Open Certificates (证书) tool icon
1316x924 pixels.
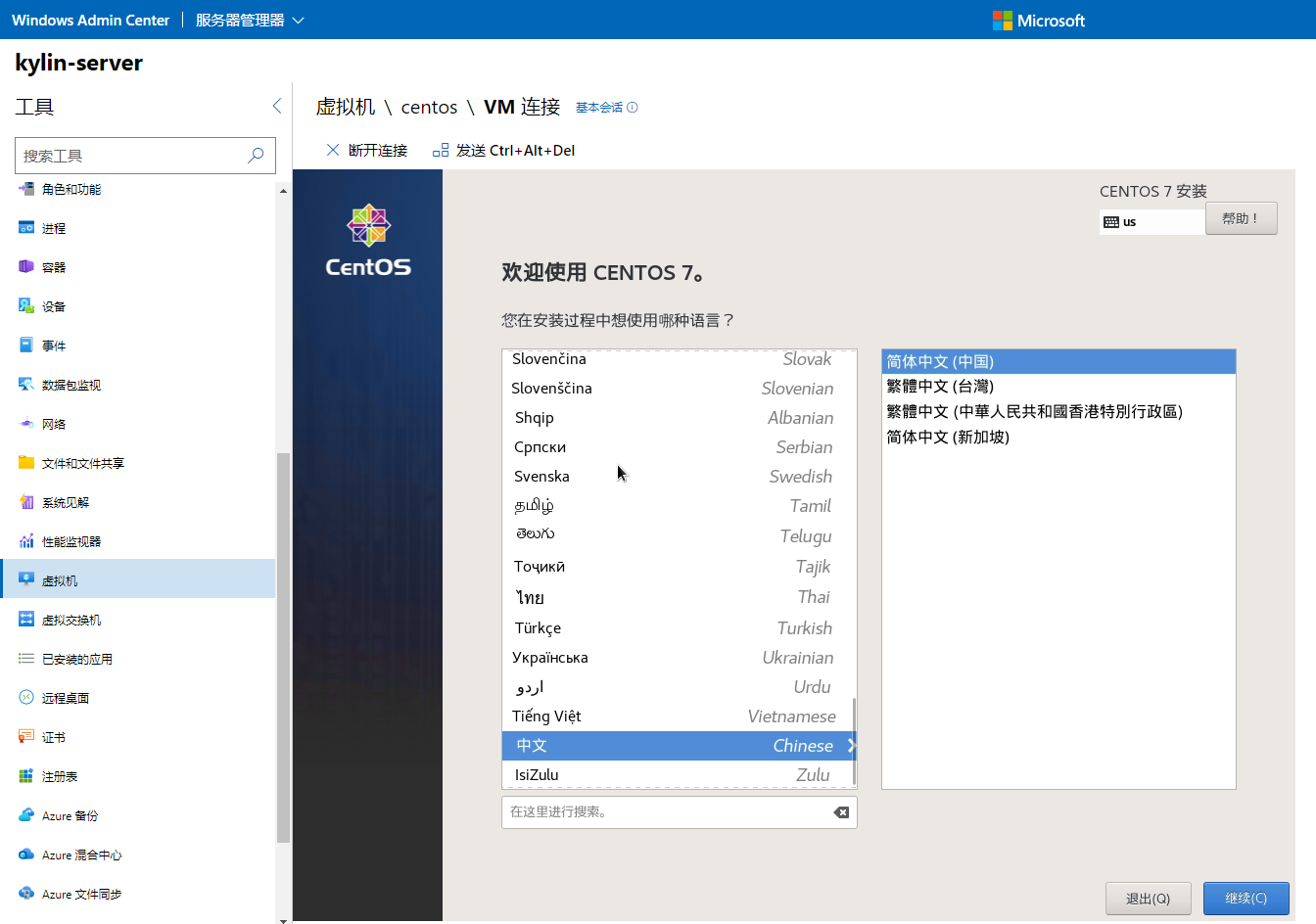(x=26, y=737)
